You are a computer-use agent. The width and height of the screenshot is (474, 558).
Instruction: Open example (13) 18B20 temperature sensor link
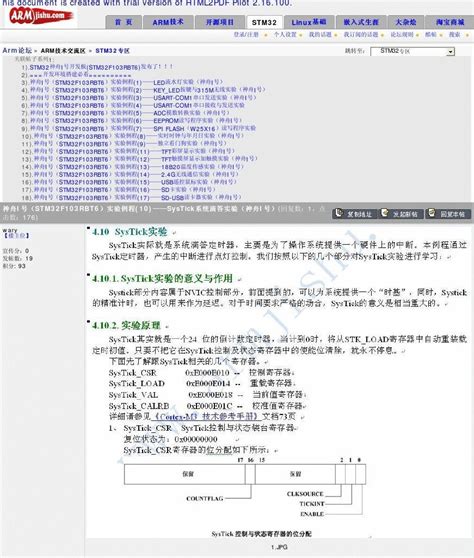[x=138, y=167]
